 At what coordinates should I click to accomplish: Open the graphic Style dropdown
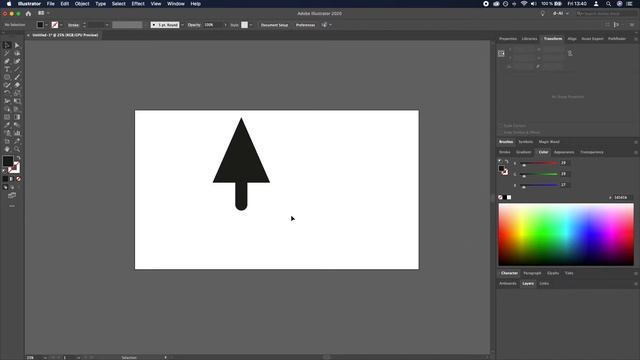(251, 25)
